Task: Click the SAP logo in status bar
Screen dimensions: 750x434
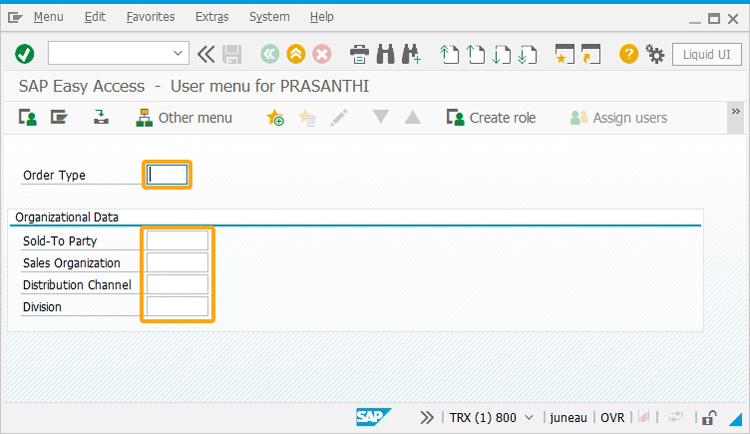Action: pyautogui.click(x=373, y=417)
